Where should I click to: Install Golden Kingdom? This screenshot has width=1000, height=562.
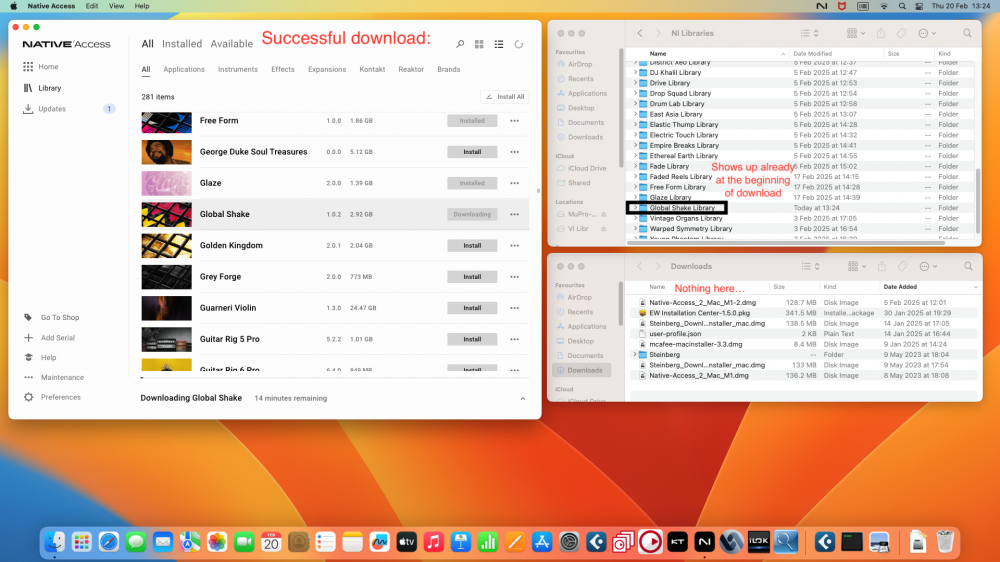tap(472, 246)
